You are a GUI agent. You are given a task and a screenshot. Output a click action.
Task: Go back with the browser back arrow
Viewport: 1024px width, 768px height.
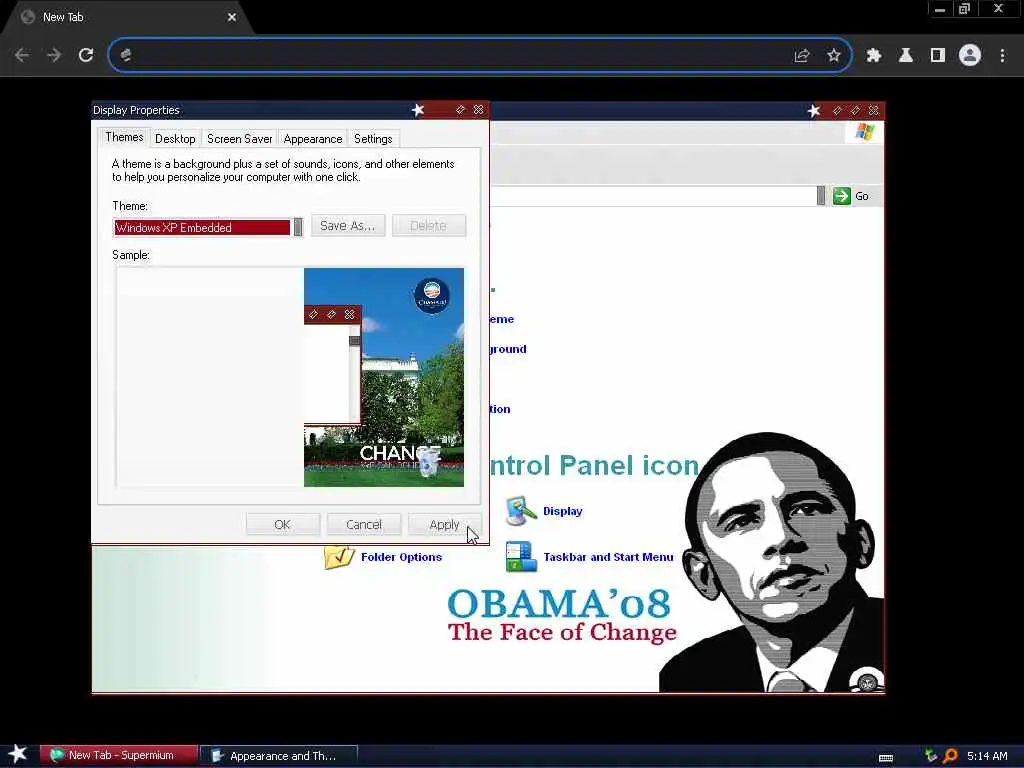click(x=22, y=56)
